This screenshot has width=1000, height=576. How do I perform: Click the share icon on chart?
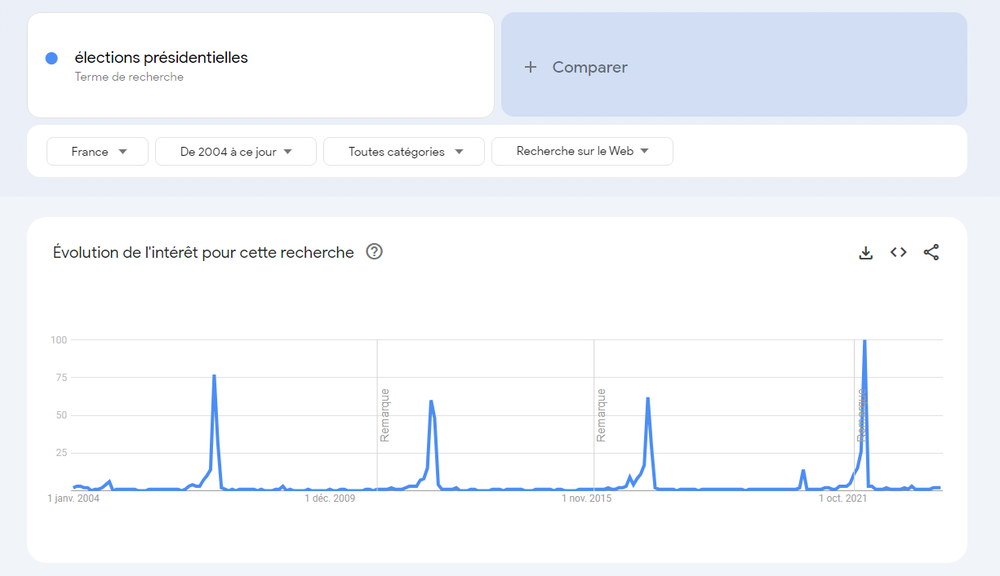931,253
